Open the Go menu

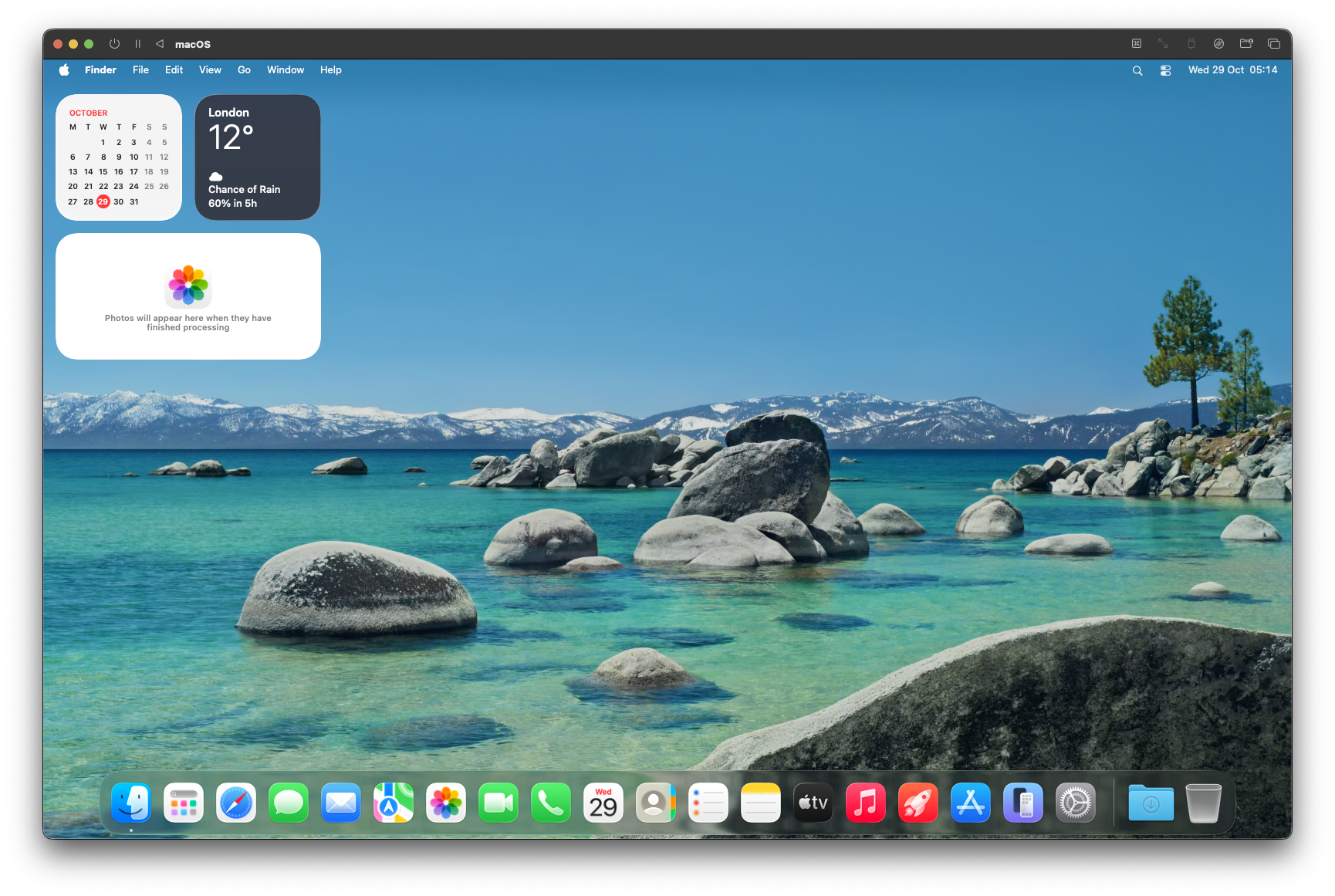[244, 69]
